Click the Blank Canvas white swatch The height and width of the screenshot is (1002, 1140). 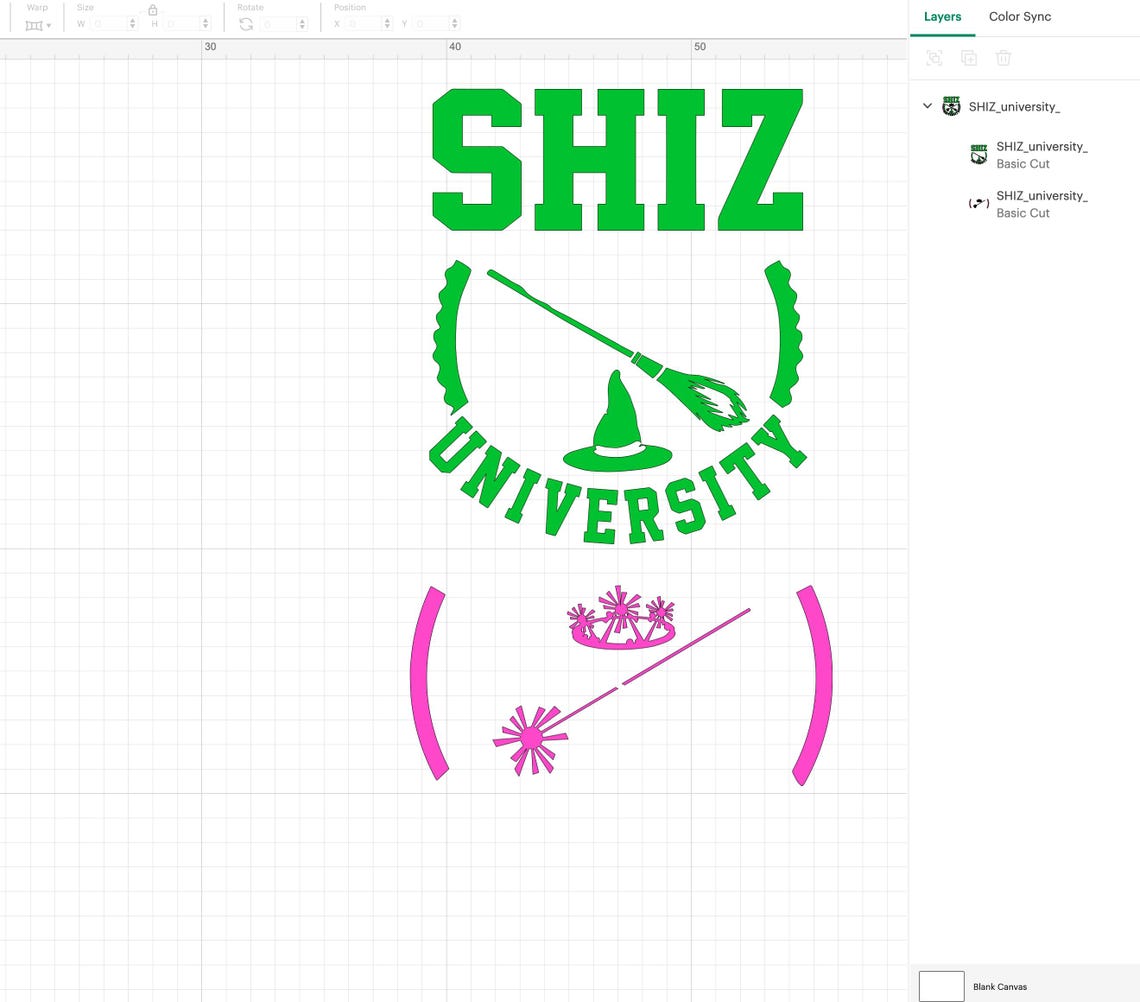point(942,986)
